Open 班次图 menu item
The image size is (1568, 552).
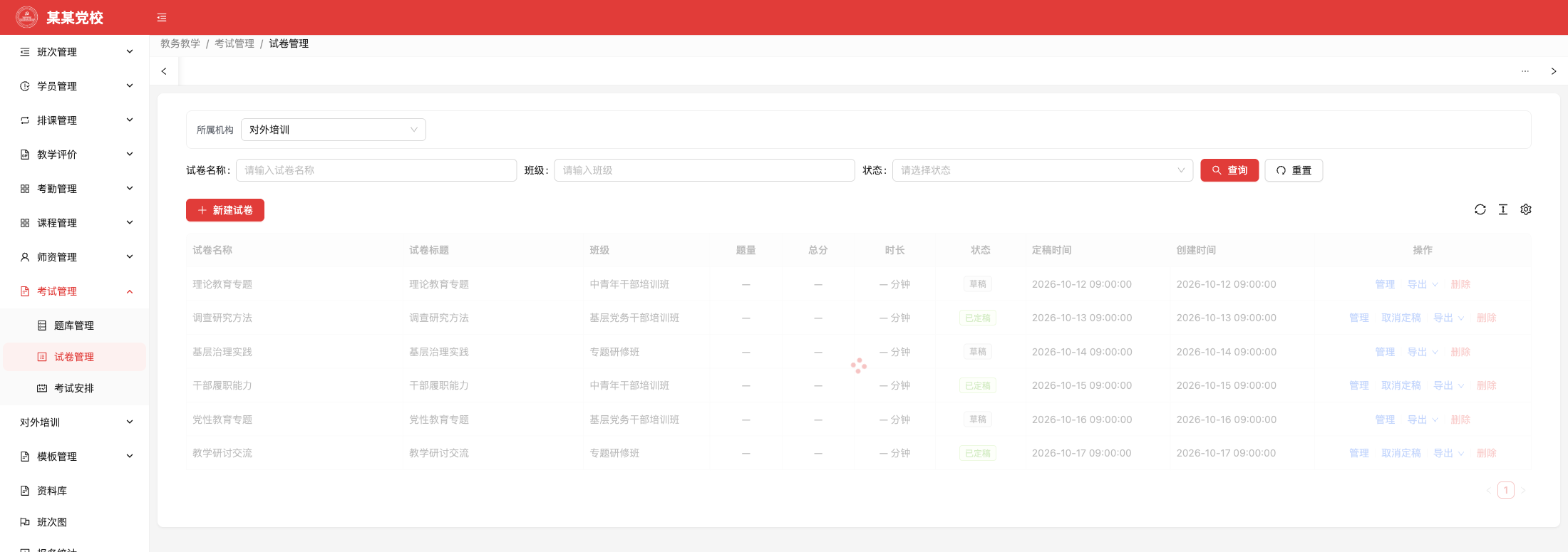point(75,522)
